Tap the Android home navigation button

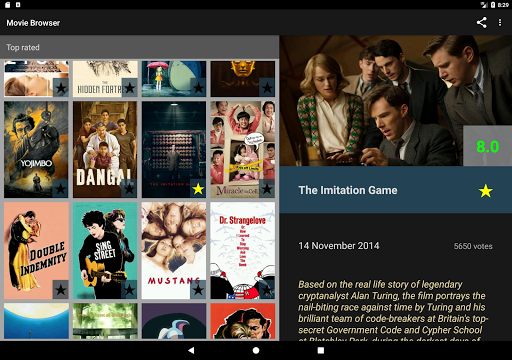[x=256, y=350]
